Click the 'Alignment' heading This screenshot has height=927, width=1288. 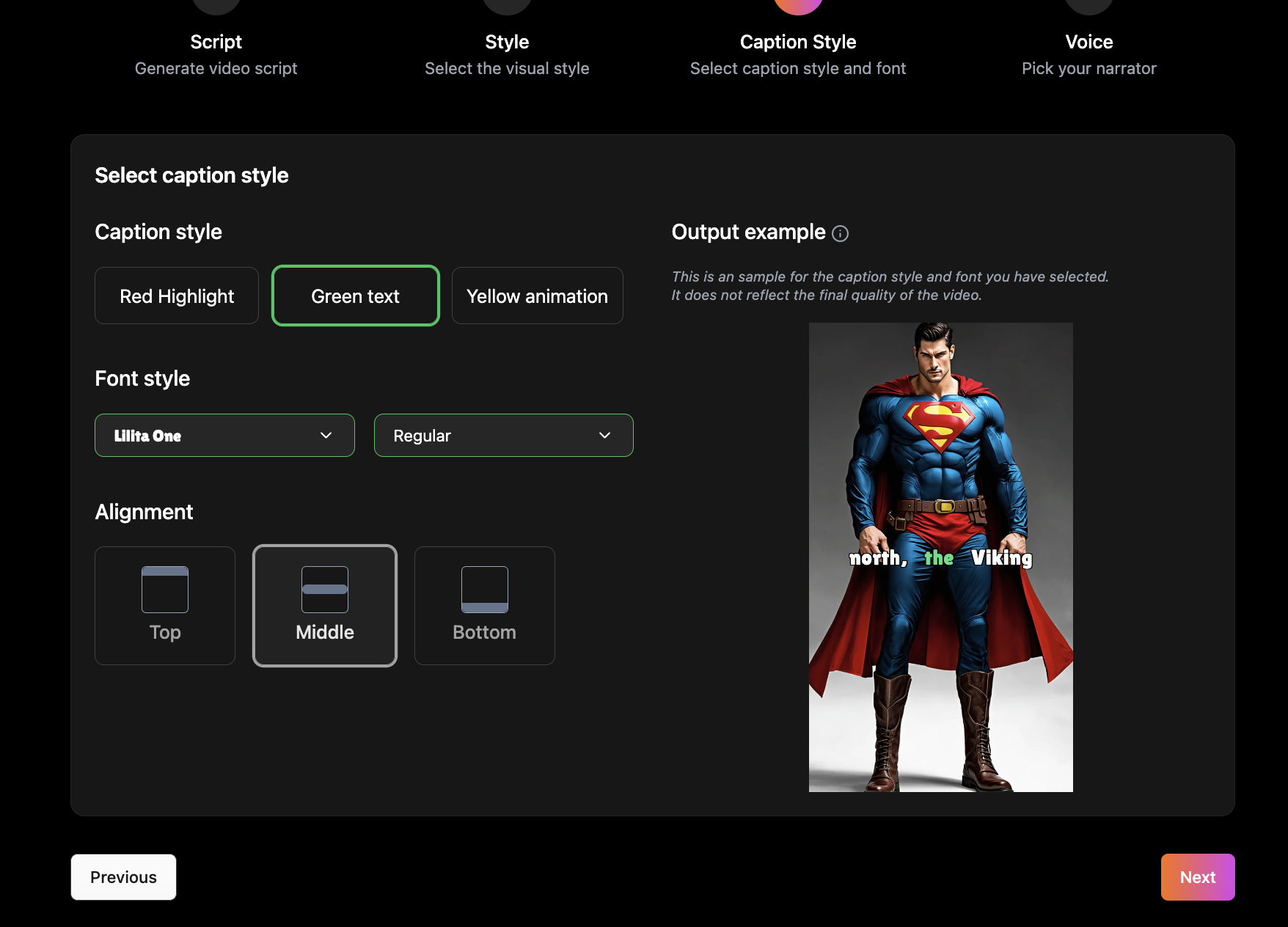tap(144, 512)
